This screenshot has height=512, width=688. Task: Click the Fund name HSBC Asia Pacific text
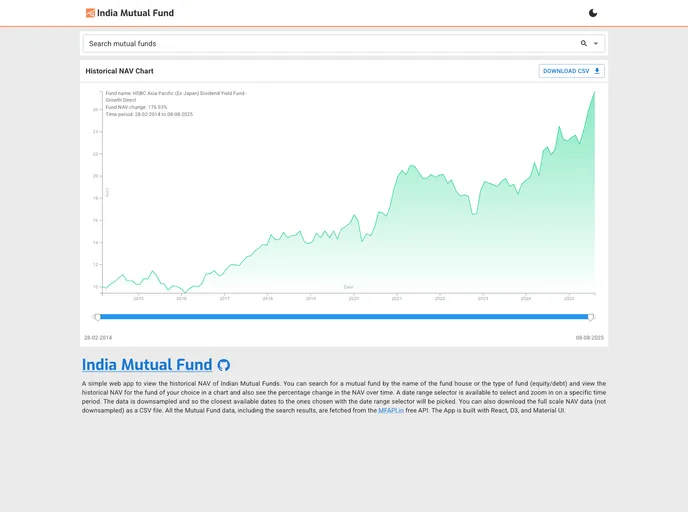coord(176,97)
